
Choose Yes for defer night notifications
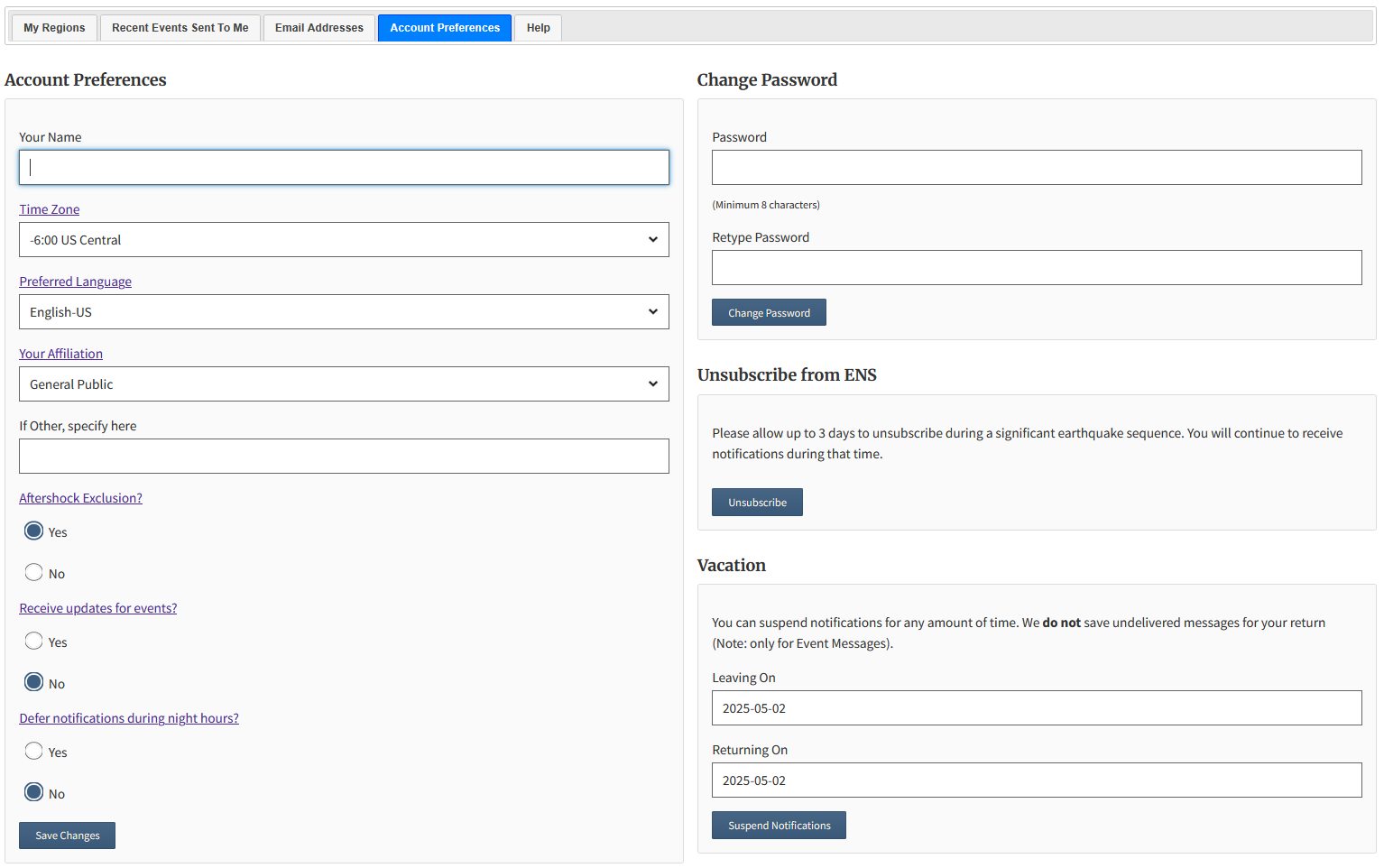click(x=34, y=752)
